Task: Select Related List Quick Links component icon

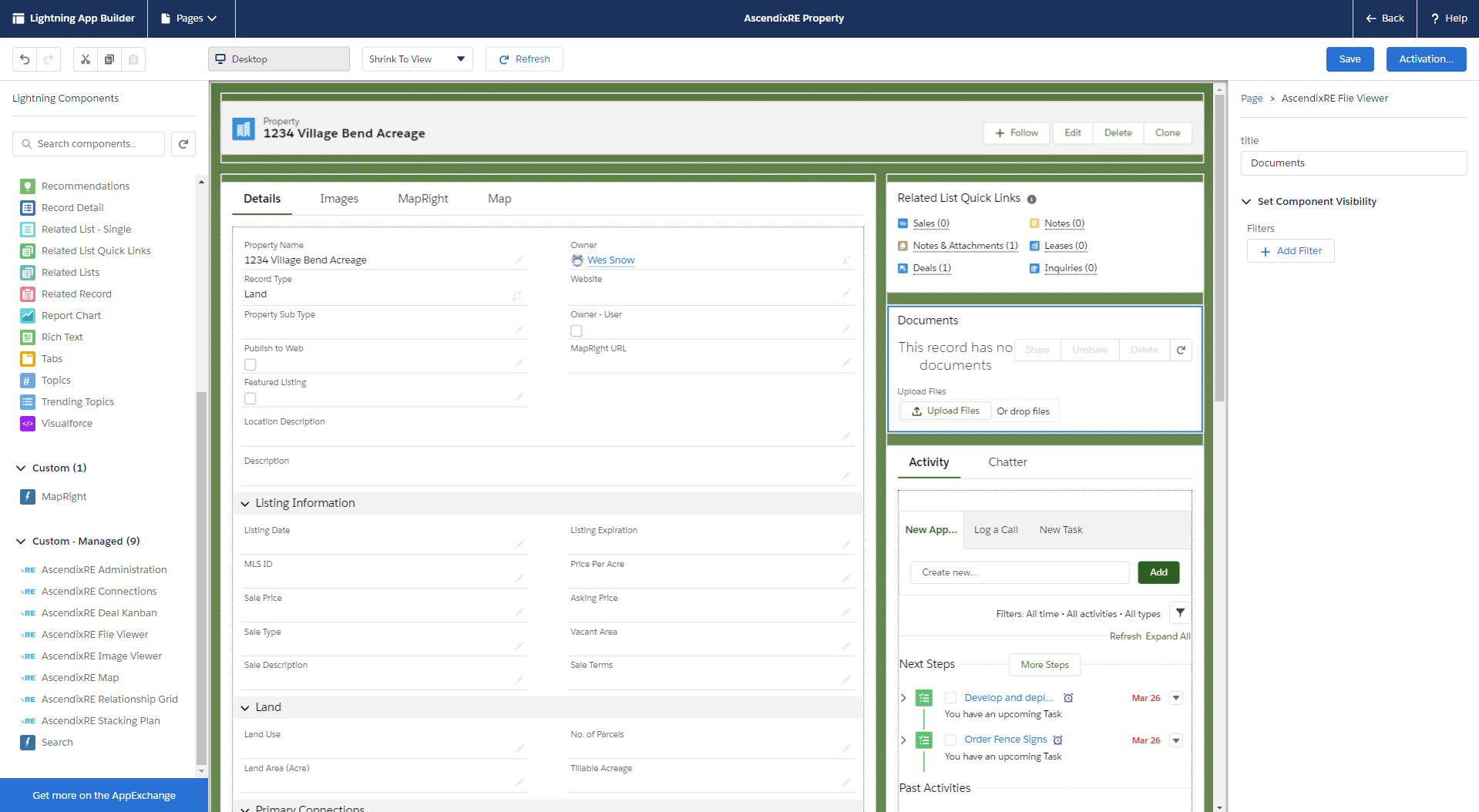Action: coord(28,251)
